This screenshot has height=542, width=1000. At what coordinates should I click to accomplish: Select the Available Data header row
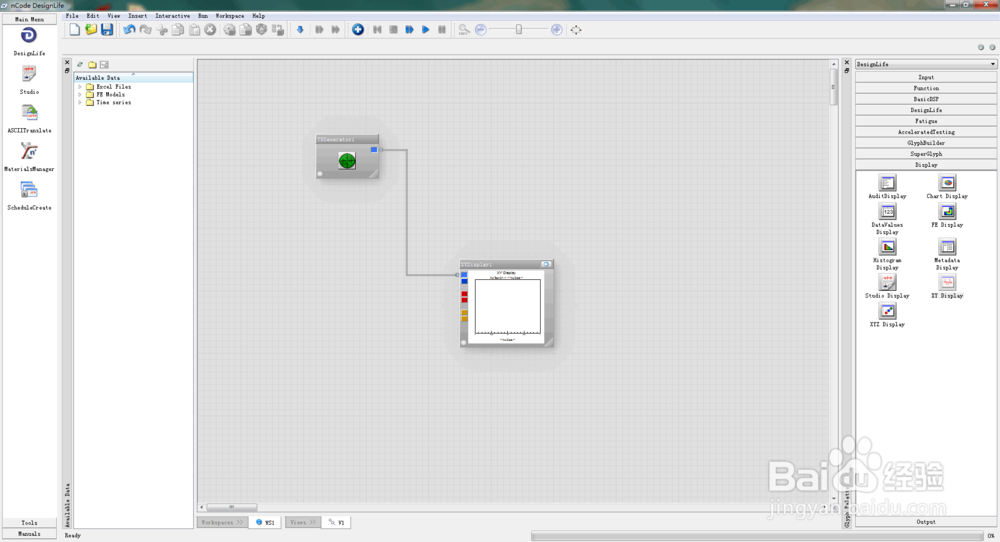[133, 78]
